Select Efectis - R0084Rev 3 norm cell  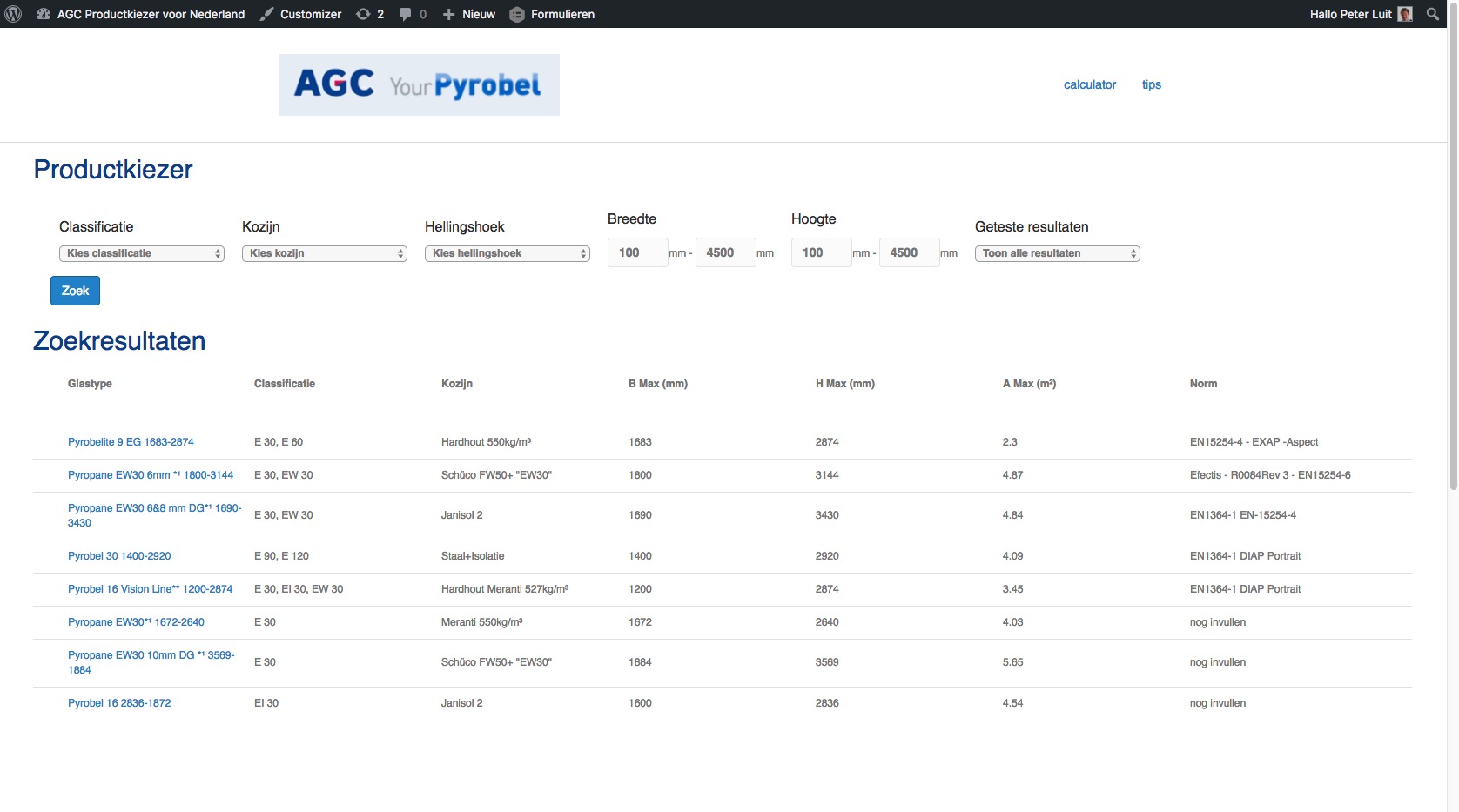pyautogui.click(x=1270, y=475)
